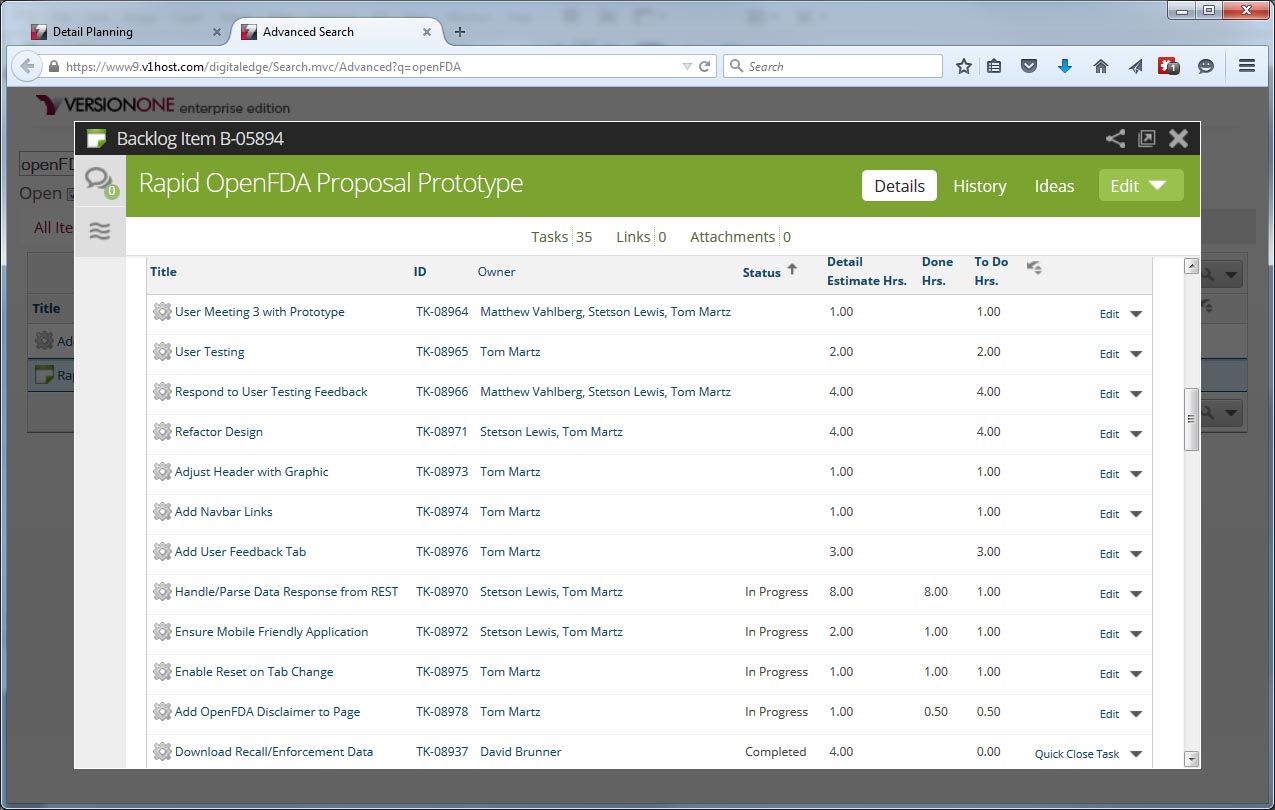Screen dimensions: 1275x810
Task: Expand dropdown arrow beside Quick Close Task
Action: tap(1136, 754)
